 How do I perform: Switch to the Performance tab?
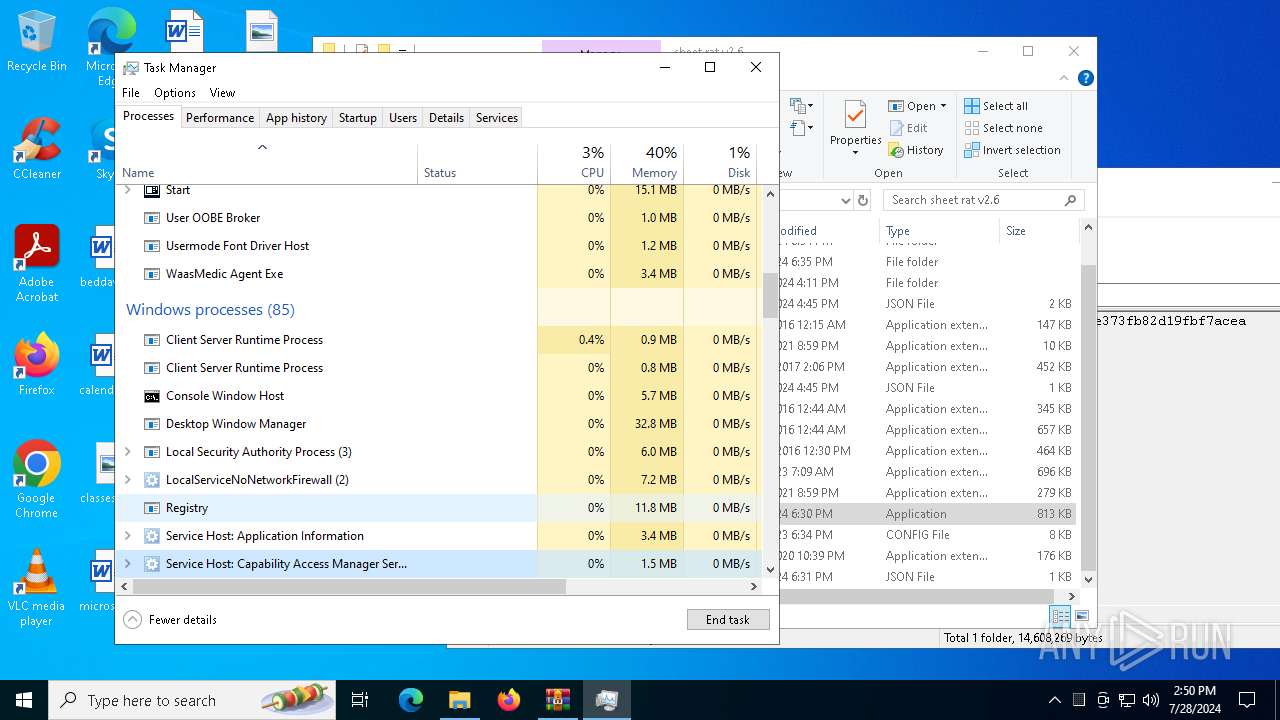point(220,118)
